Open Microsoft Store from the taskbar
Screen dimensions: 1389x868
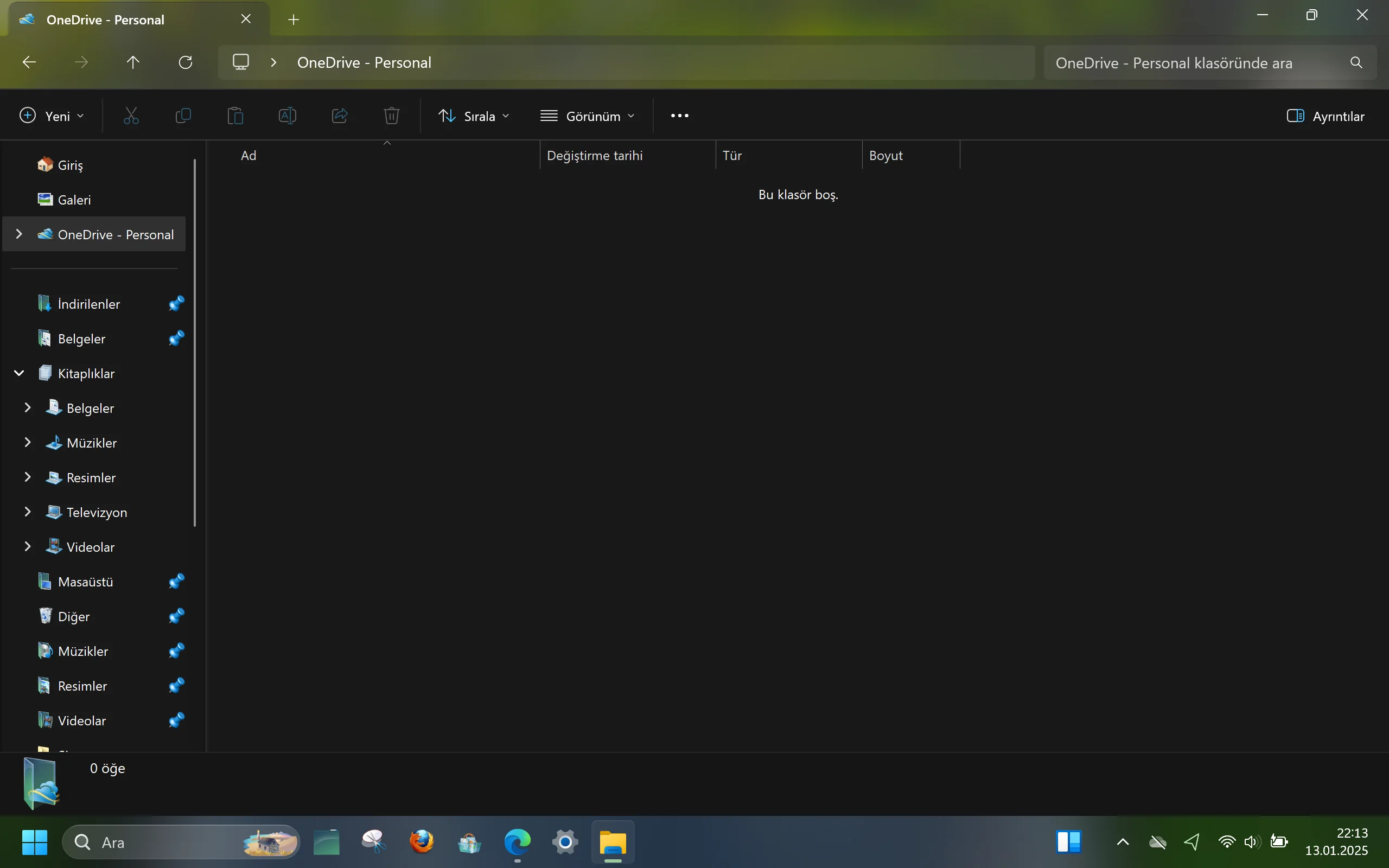point(469,842)
